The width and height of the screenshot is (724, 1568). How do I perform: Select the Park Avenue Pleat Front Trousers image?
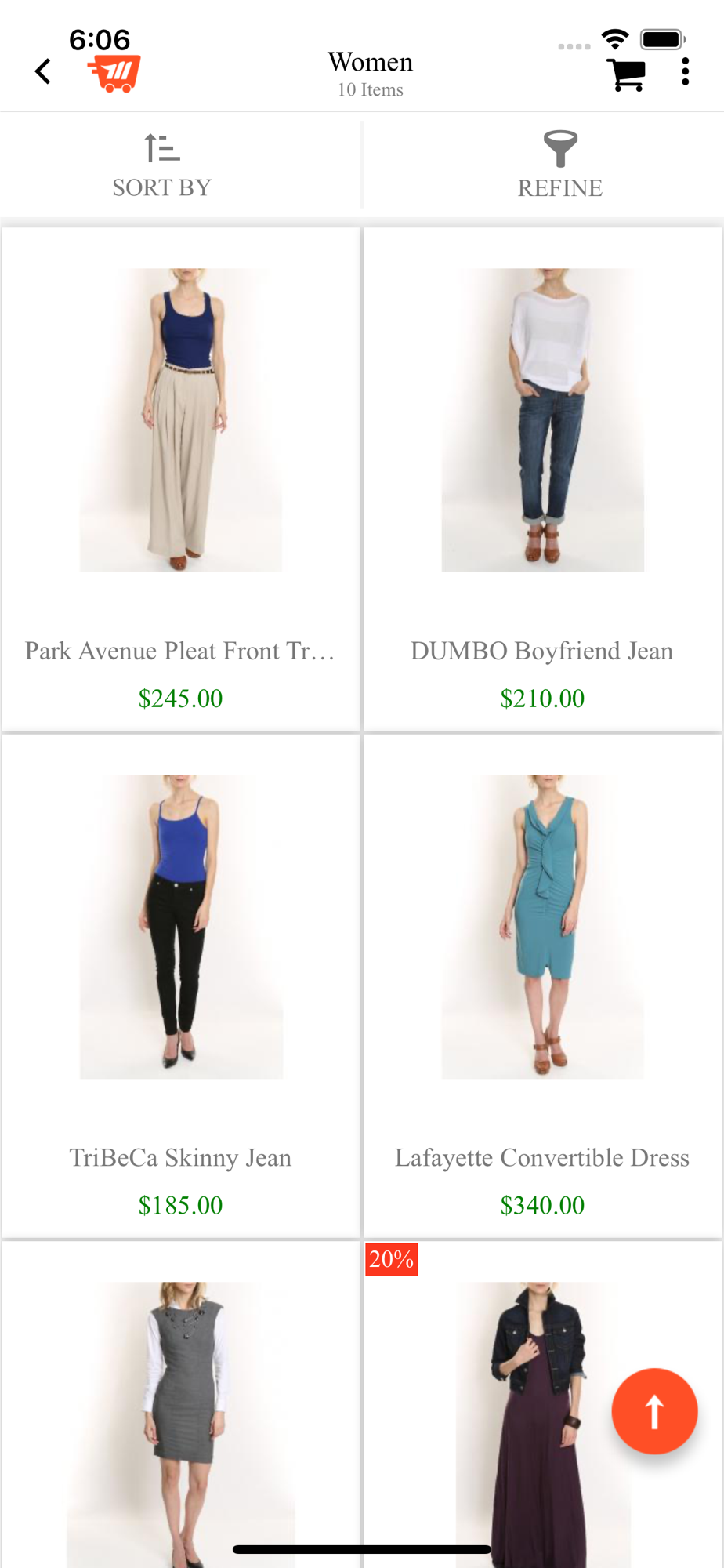(181, 420)
